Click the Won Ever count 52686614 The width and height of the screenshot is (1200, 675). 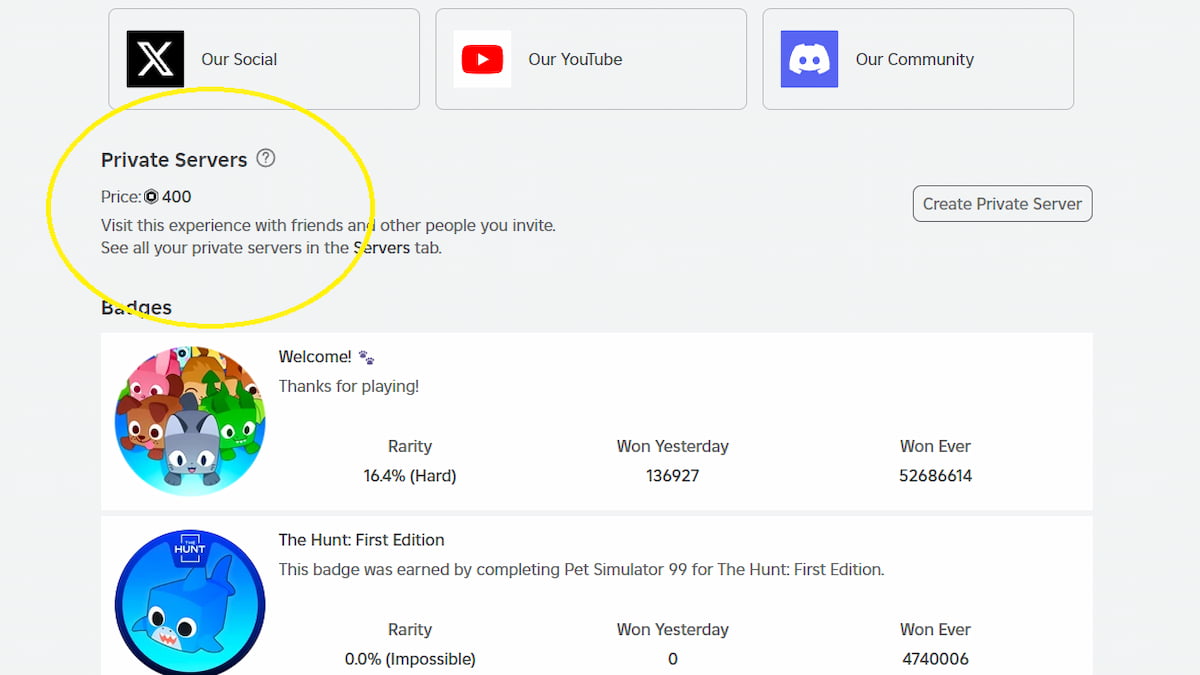coord(935,476)
